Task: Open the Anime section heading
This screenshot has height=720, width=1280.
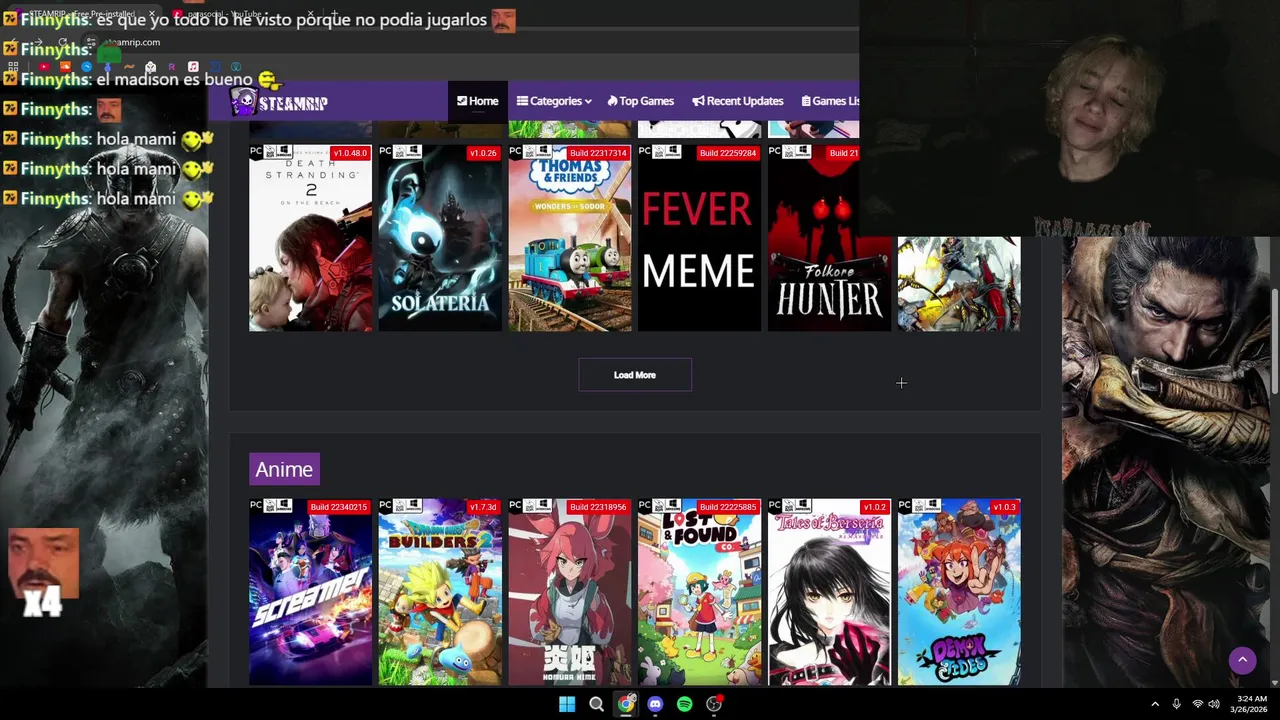Action: [284, 469]
